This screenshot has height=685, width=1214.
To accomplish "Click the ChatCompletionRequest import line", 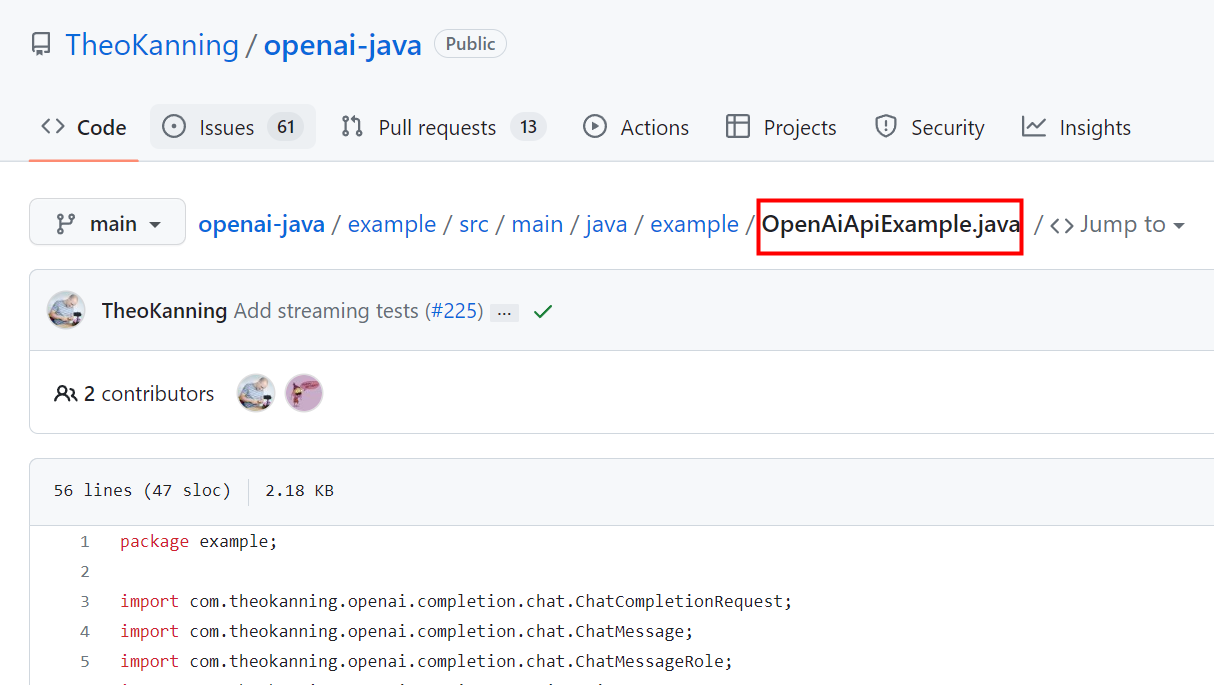I will (456, 602).
